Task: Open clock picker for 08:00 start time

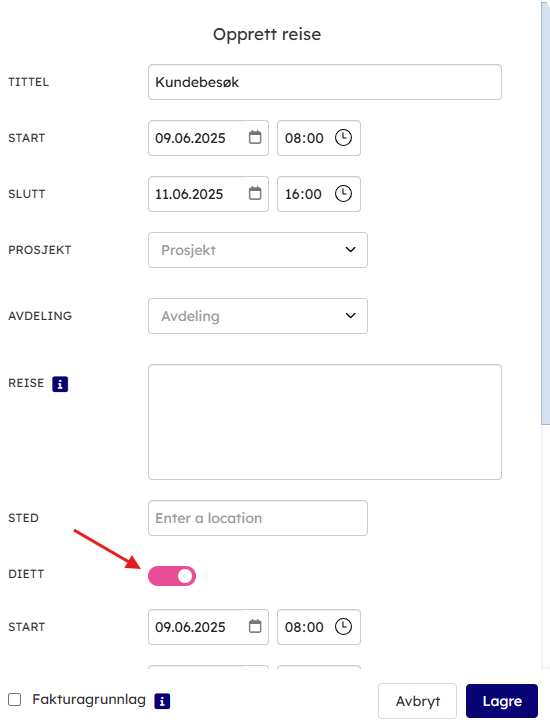Action: coord(343,138)
